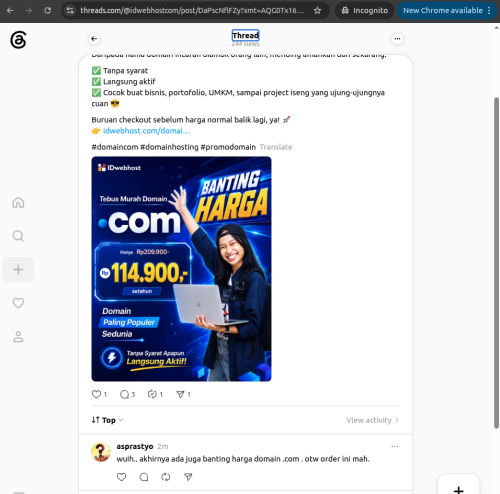Click #promodomain hashtag
This screenshot has height=494, width=500.
coord(228,147)
